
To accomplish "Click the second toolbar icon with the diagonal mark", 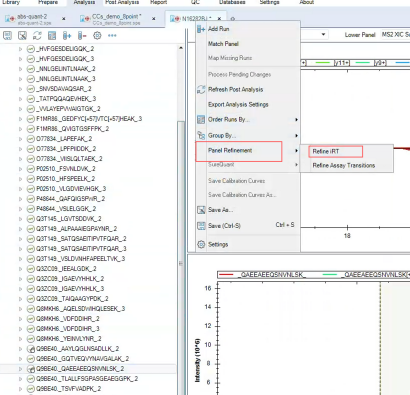I will point(22,35).
